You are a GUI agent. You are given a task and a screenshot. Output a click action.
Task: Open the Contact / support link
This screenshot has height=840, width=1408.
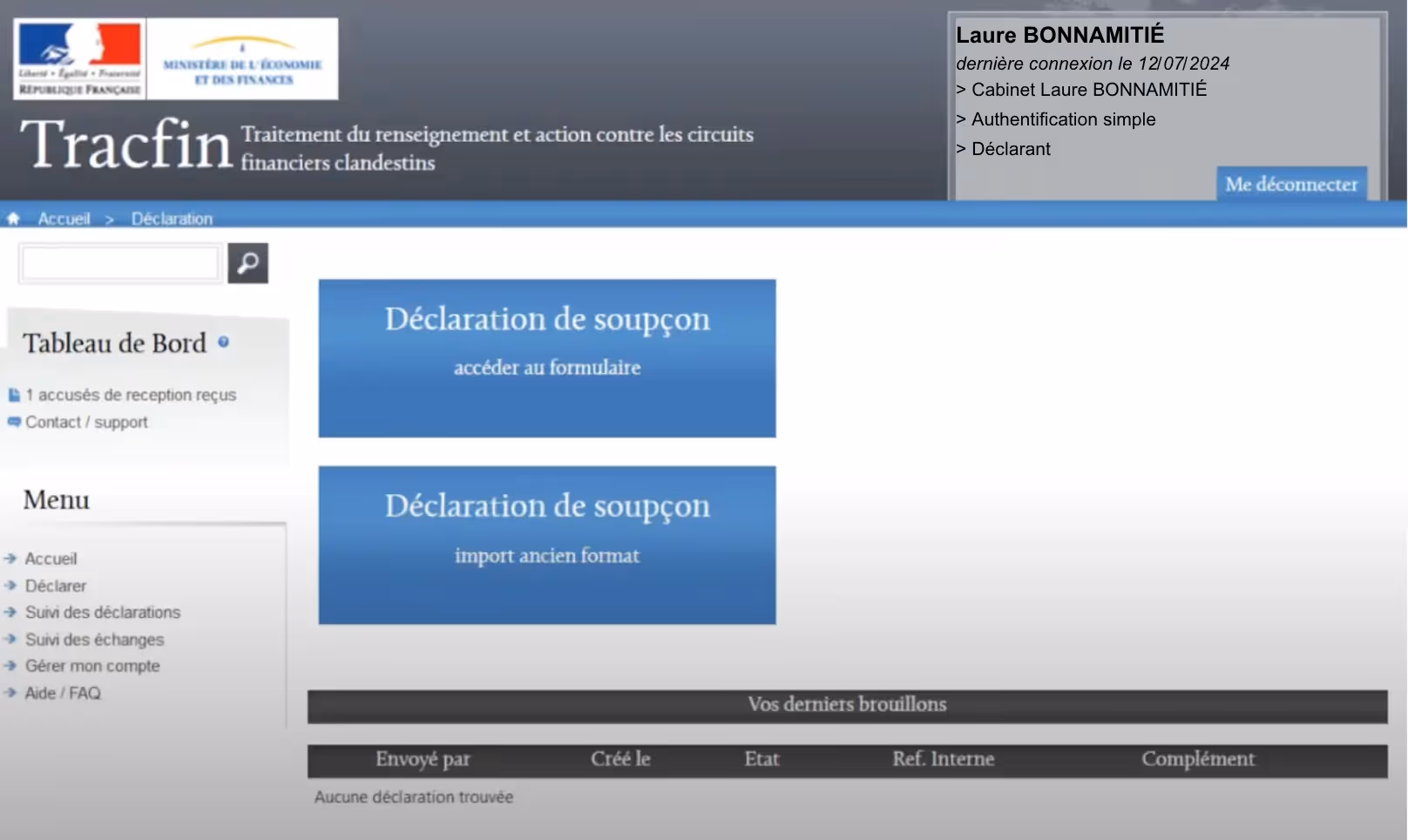click(86, 422)
